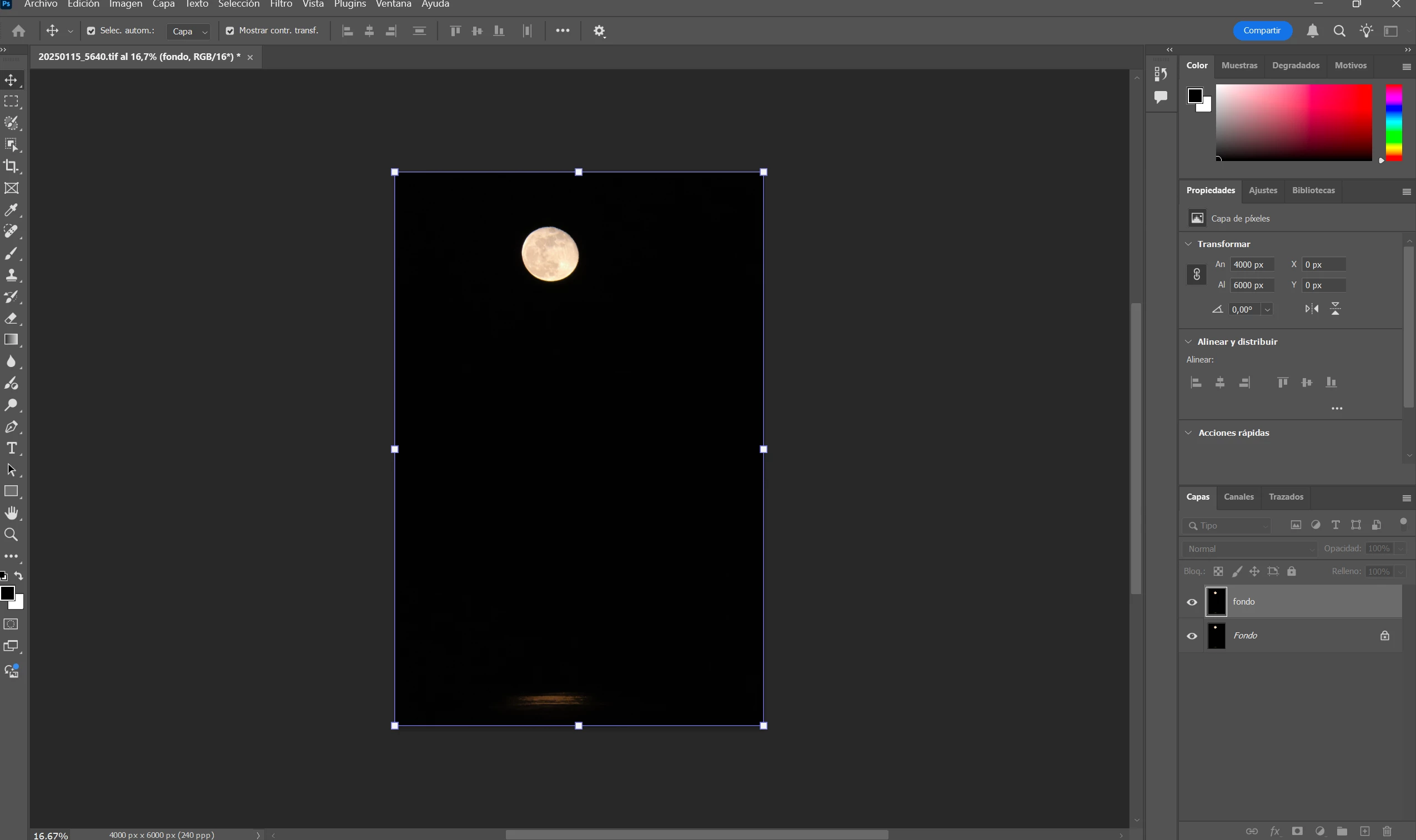This screenshot has width=1416, height=840.
Task: Hide the locked Fondo layer
Action: pyautogui.click(x=1192, y=636)
